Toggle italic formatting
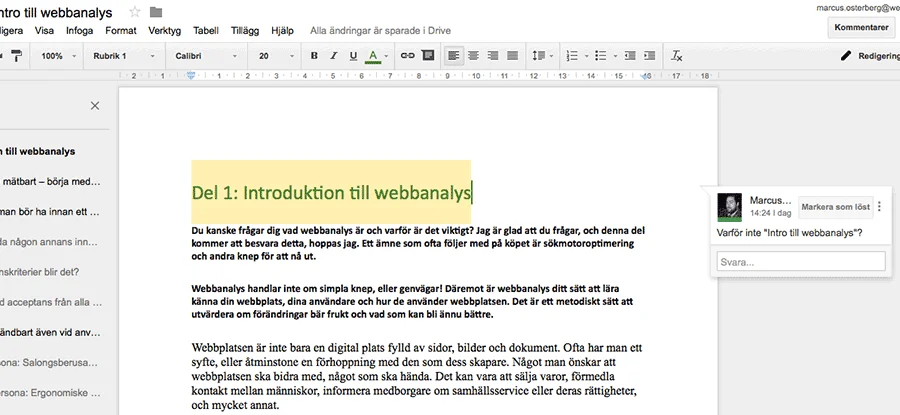Screen dimensions: 900x415 point(332,56)
